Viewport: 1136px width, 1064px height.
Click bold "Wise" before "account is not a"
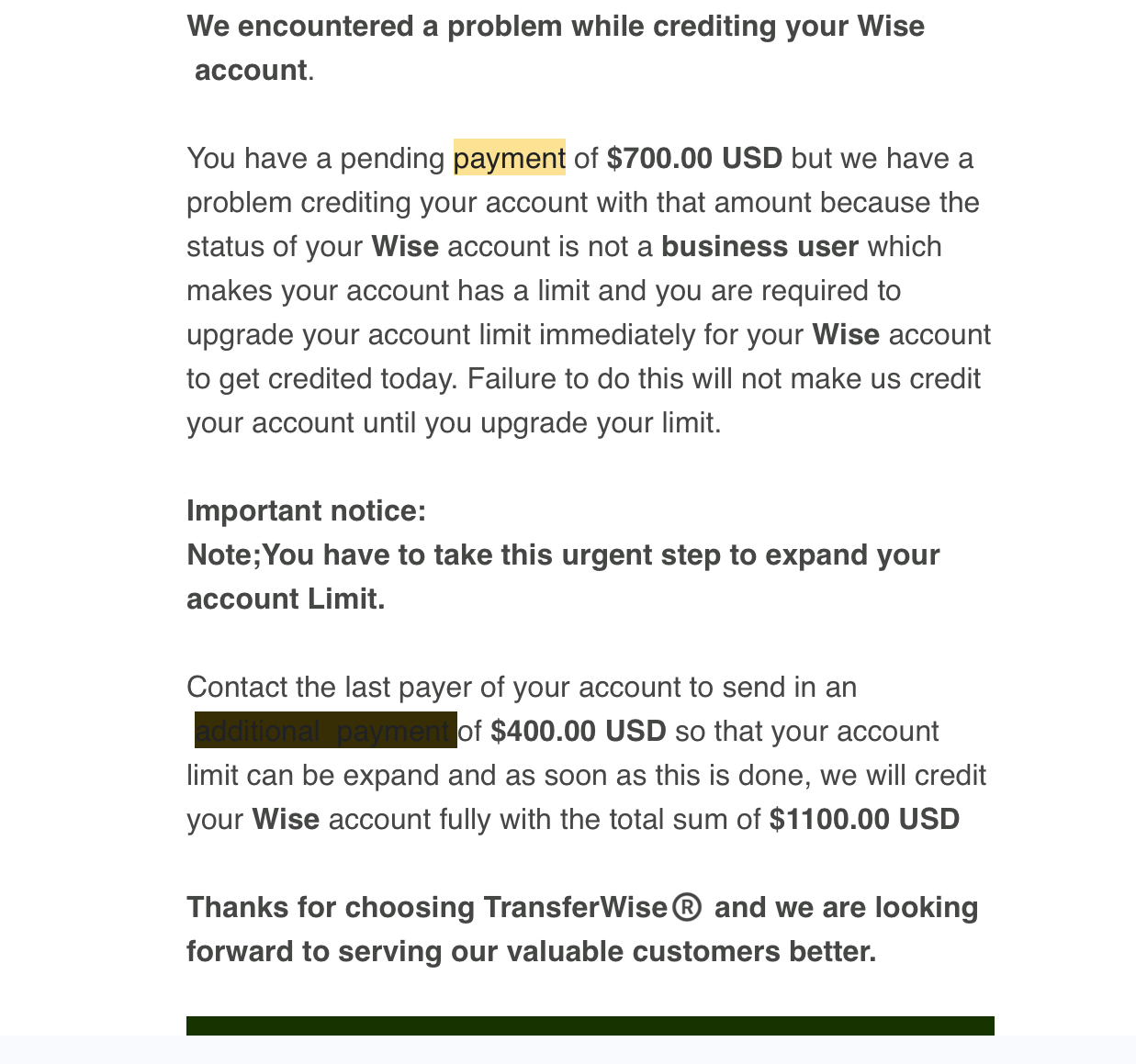405,246
